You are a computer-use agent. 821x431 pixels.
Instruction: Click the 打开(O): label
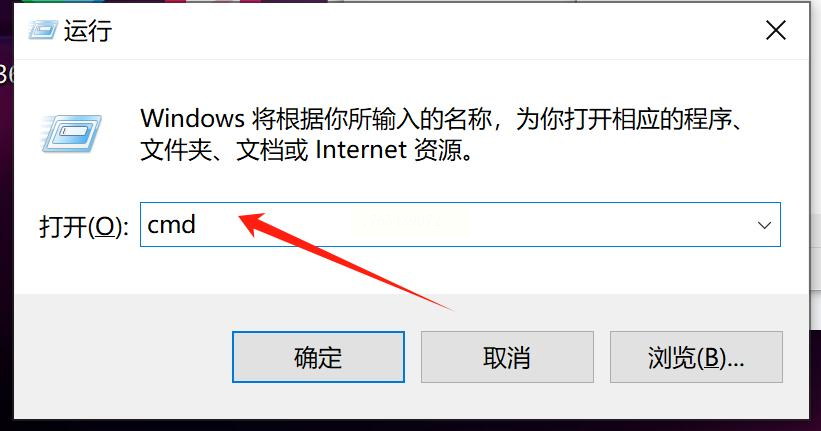pyautogui.click(x=84, y=227)
